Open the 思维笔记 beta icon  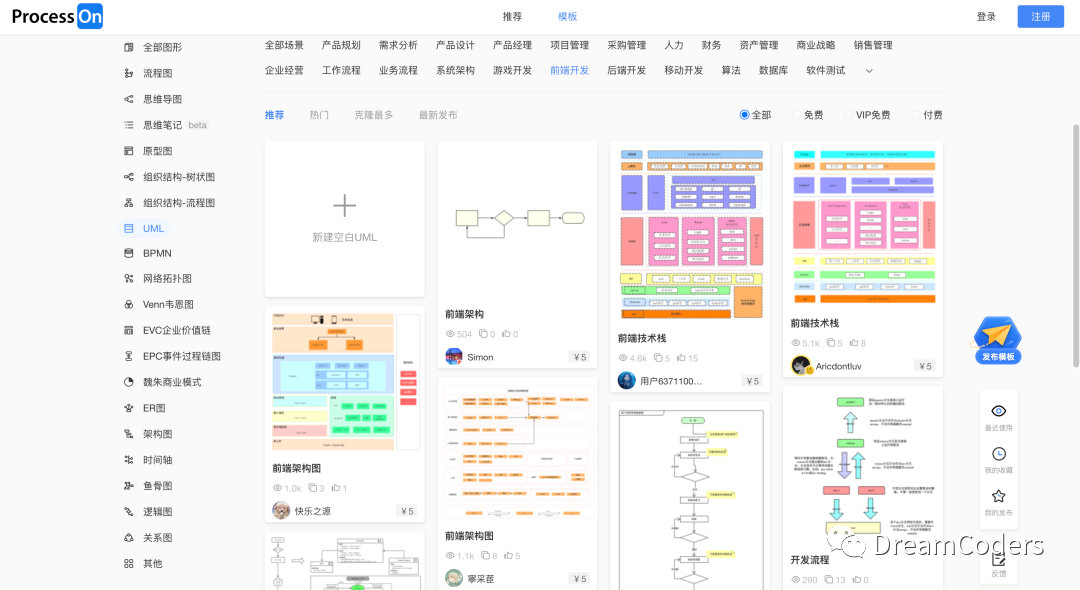[129, 125]
